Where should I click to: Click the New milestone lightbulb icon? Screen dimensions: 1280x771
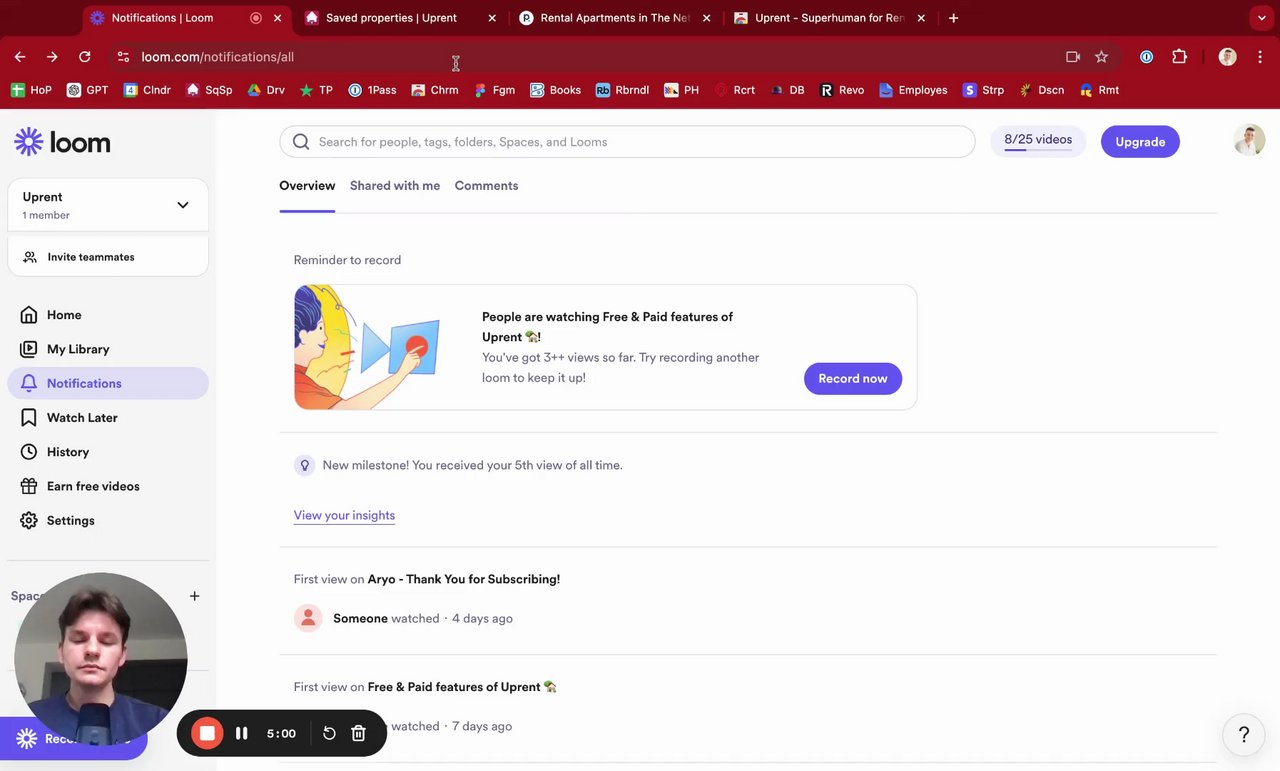tap(305, 465)
